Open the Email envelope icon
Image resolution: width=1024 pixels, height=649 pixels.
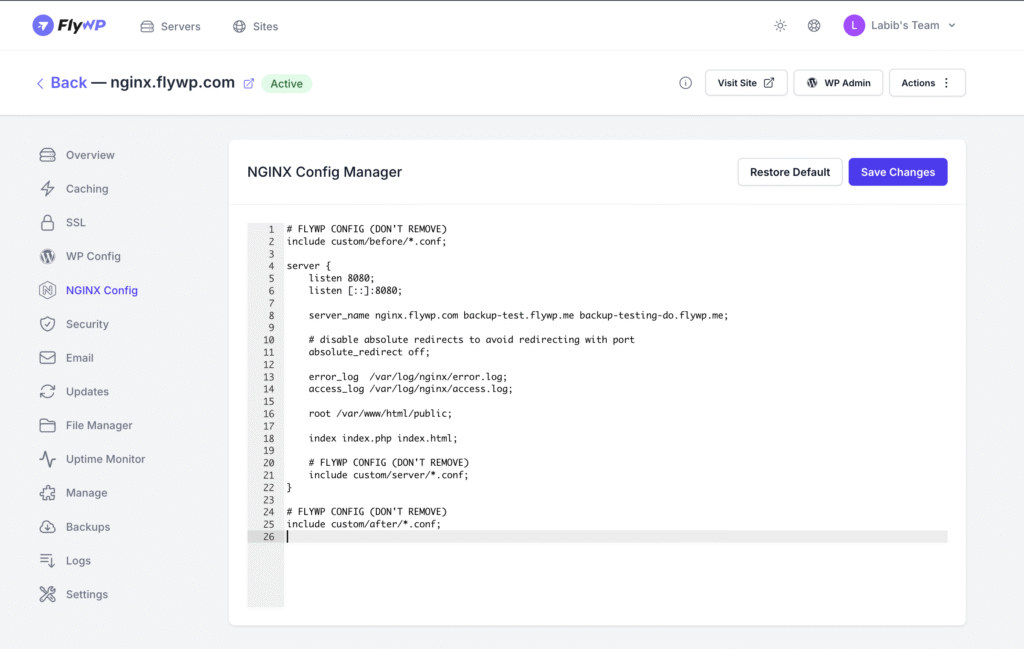point(47,358)
